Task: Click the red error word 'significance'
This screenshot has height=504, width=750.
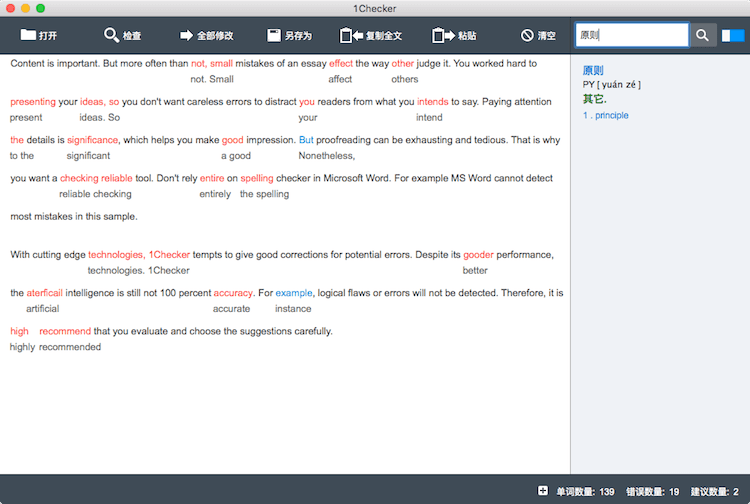Action: point(92,140)
